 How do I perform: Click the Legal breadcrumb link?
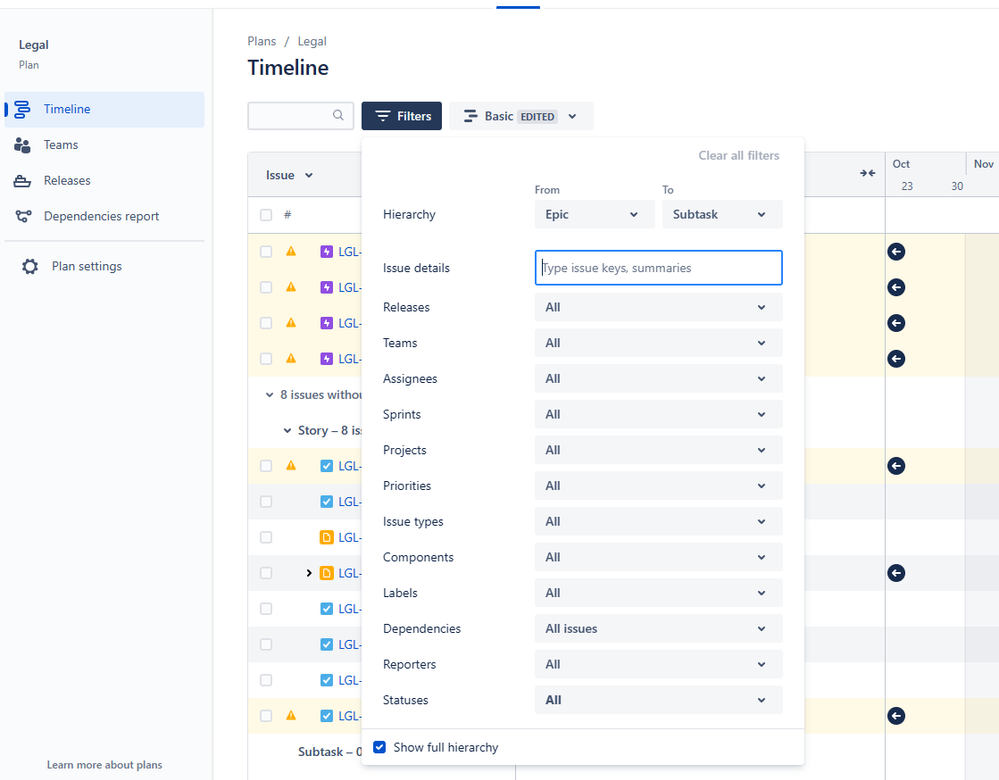click(x=312, y=41)
